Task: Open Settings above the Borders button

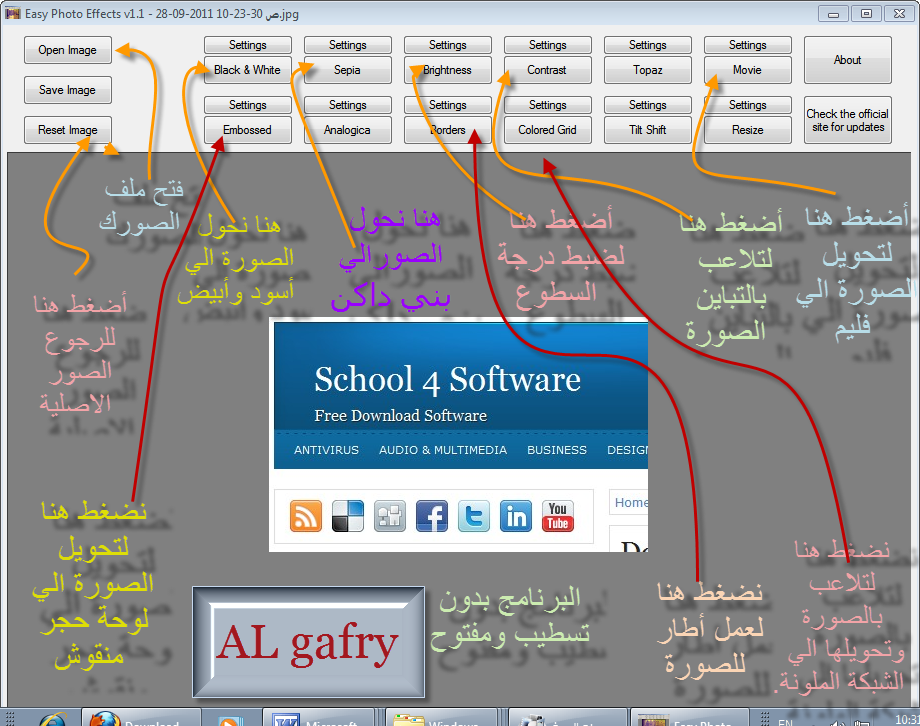Action: [448, 105]
